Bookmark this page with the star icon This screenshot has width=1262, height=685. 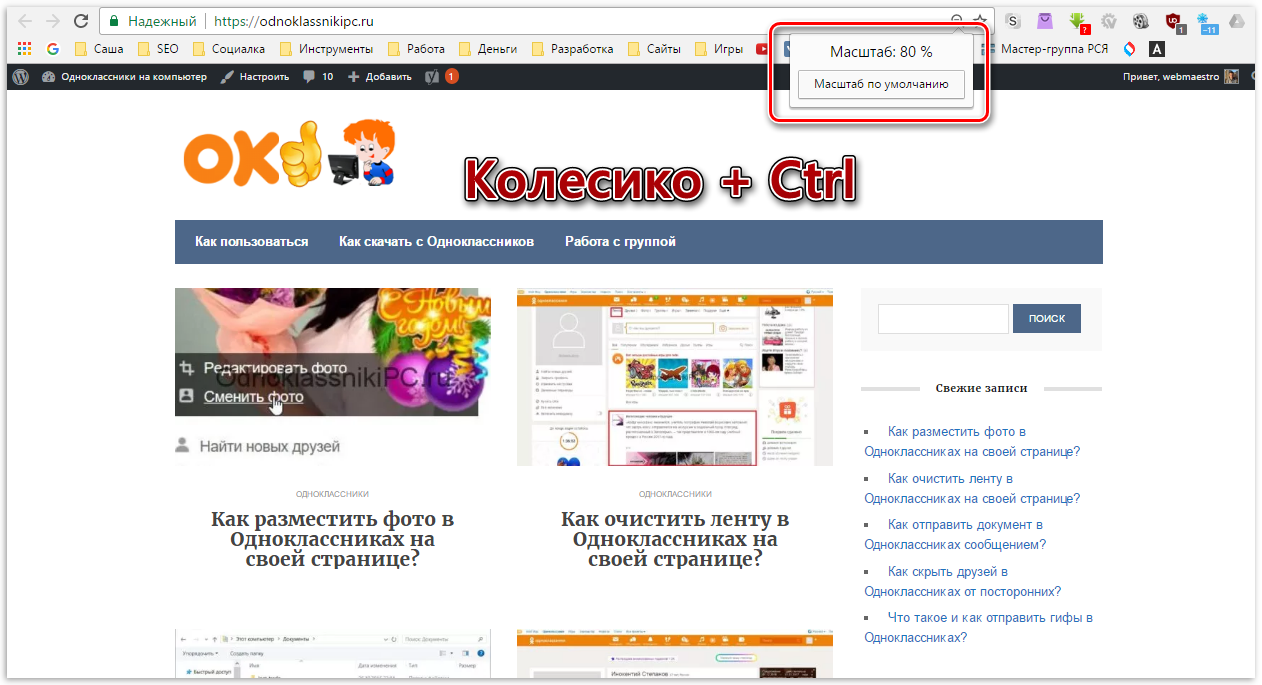pos(981,21)
